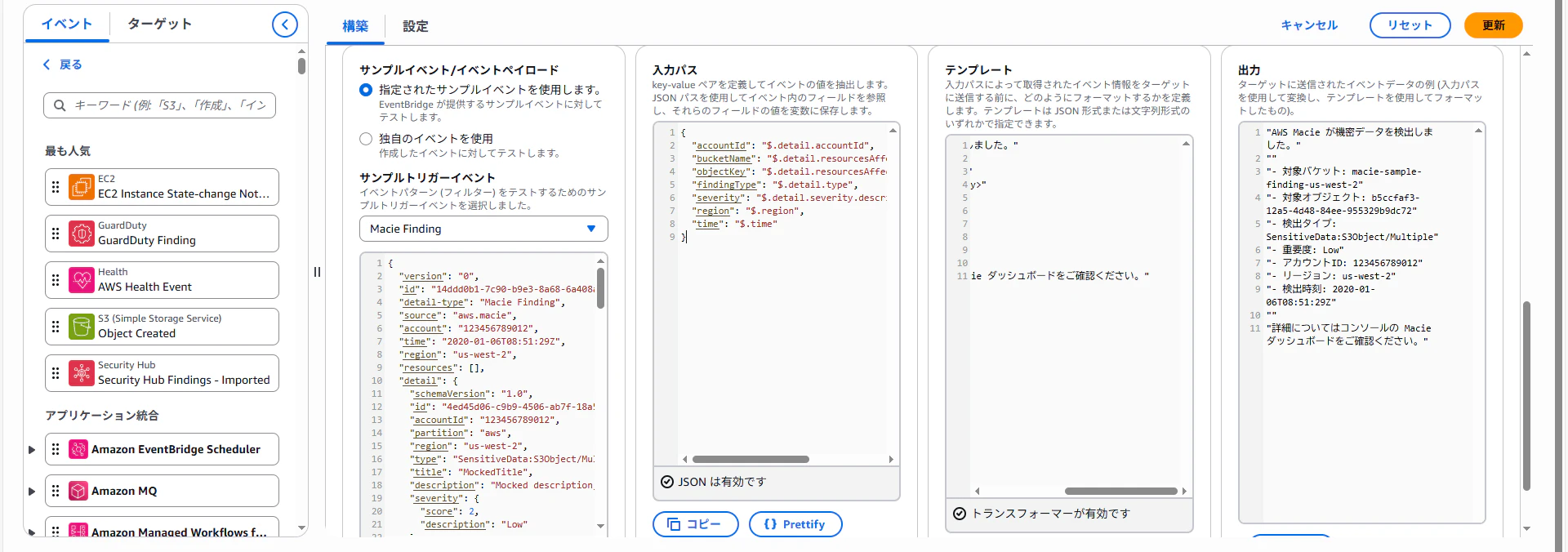Select the GuardDuty Finding item
Screen dimensions: 1568x552
[162, 234]
